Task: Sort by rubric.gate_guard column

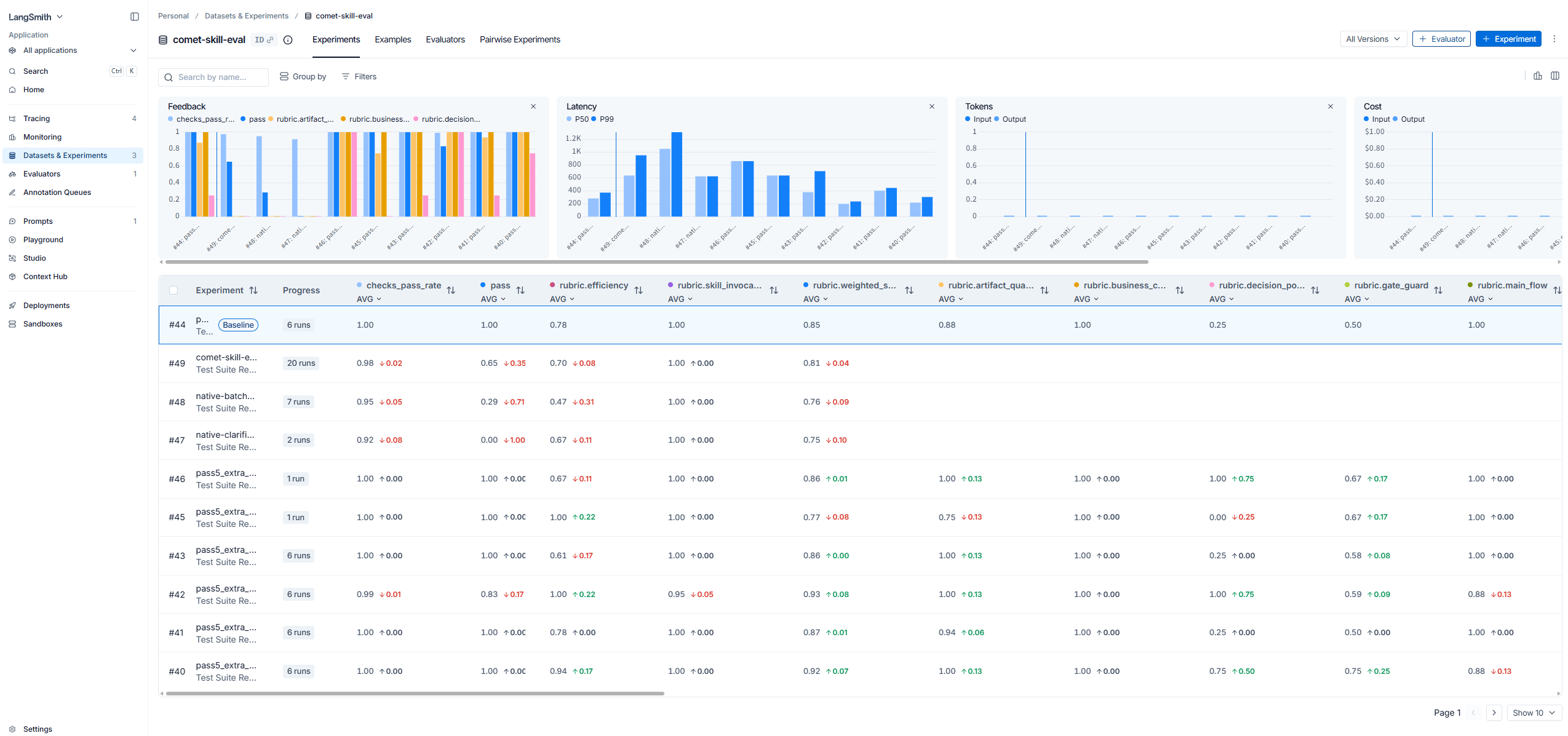Action: coord(1438,290)
